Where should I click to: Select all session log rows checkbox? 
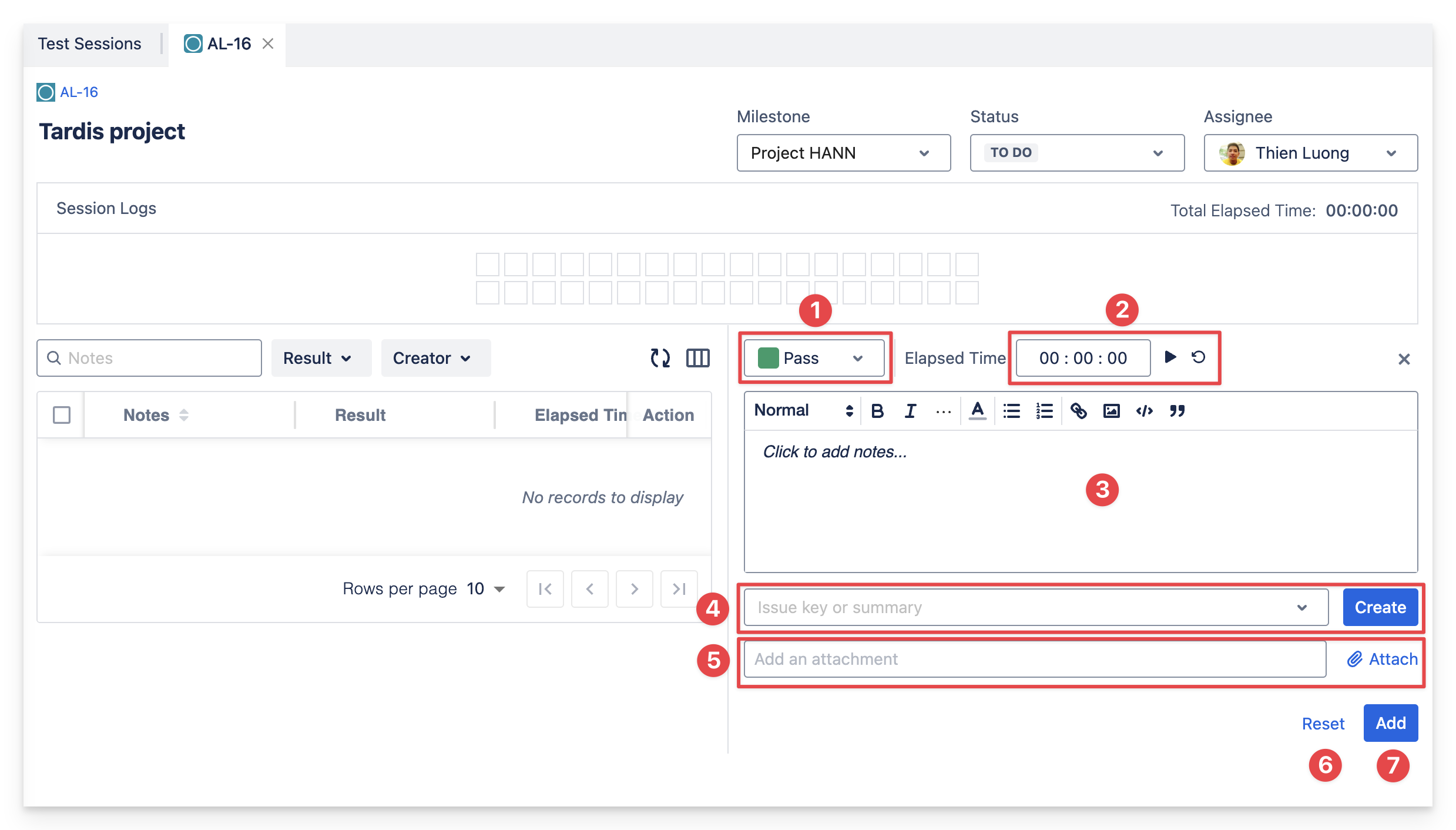coord(62,415)
